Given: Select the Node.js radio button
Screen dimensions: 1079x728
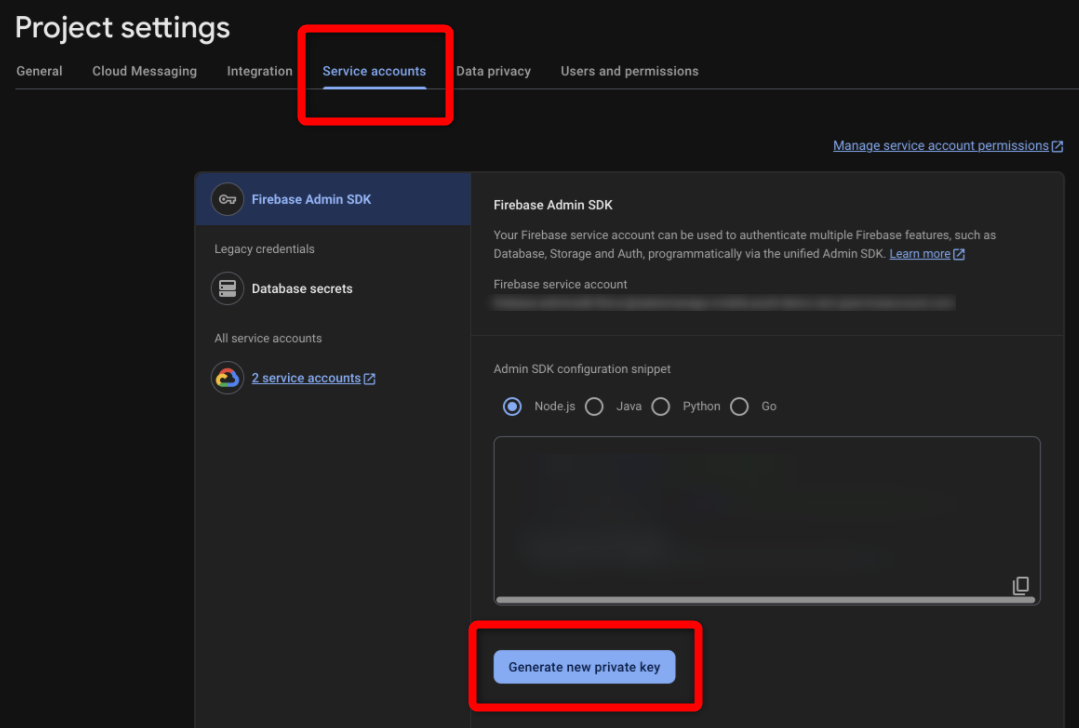Looking at the screenshot, I should click(x=512, y=407).
